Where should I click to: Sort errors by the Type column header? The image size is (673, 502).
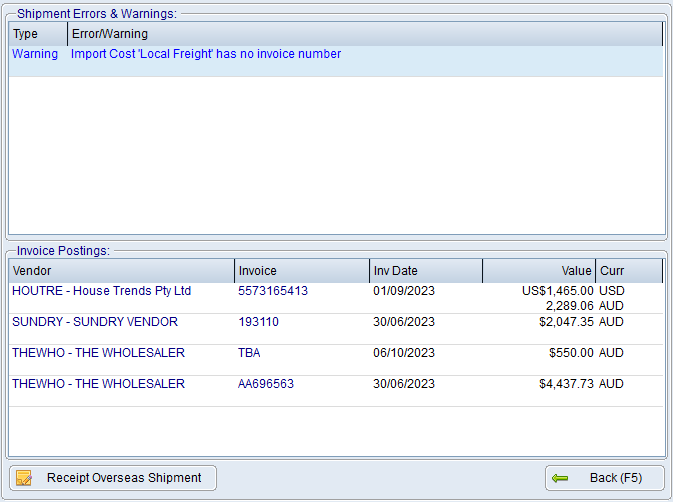tap(38, 34)
